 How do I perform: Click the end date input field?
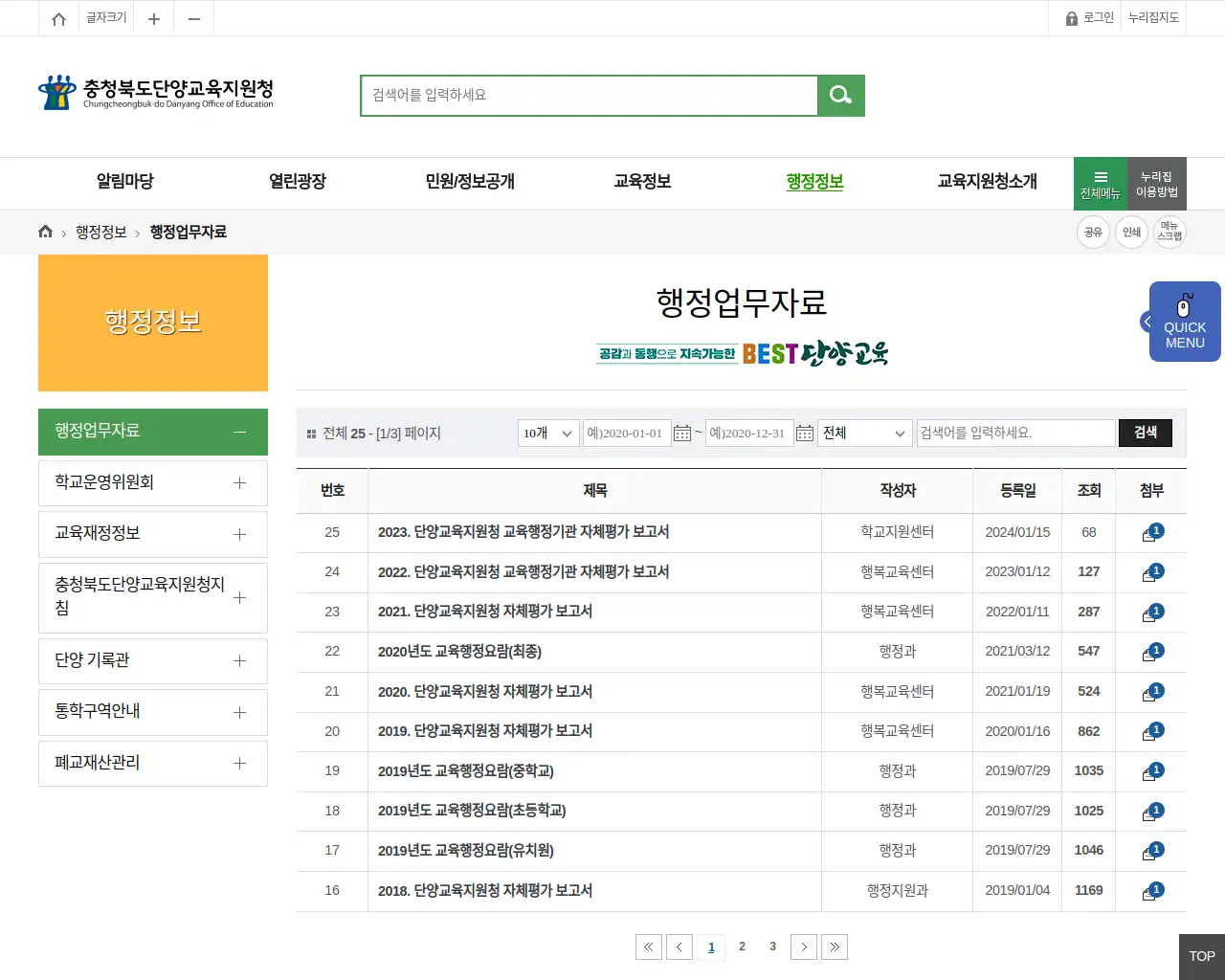pyautogui.click(x=749, y=434)
